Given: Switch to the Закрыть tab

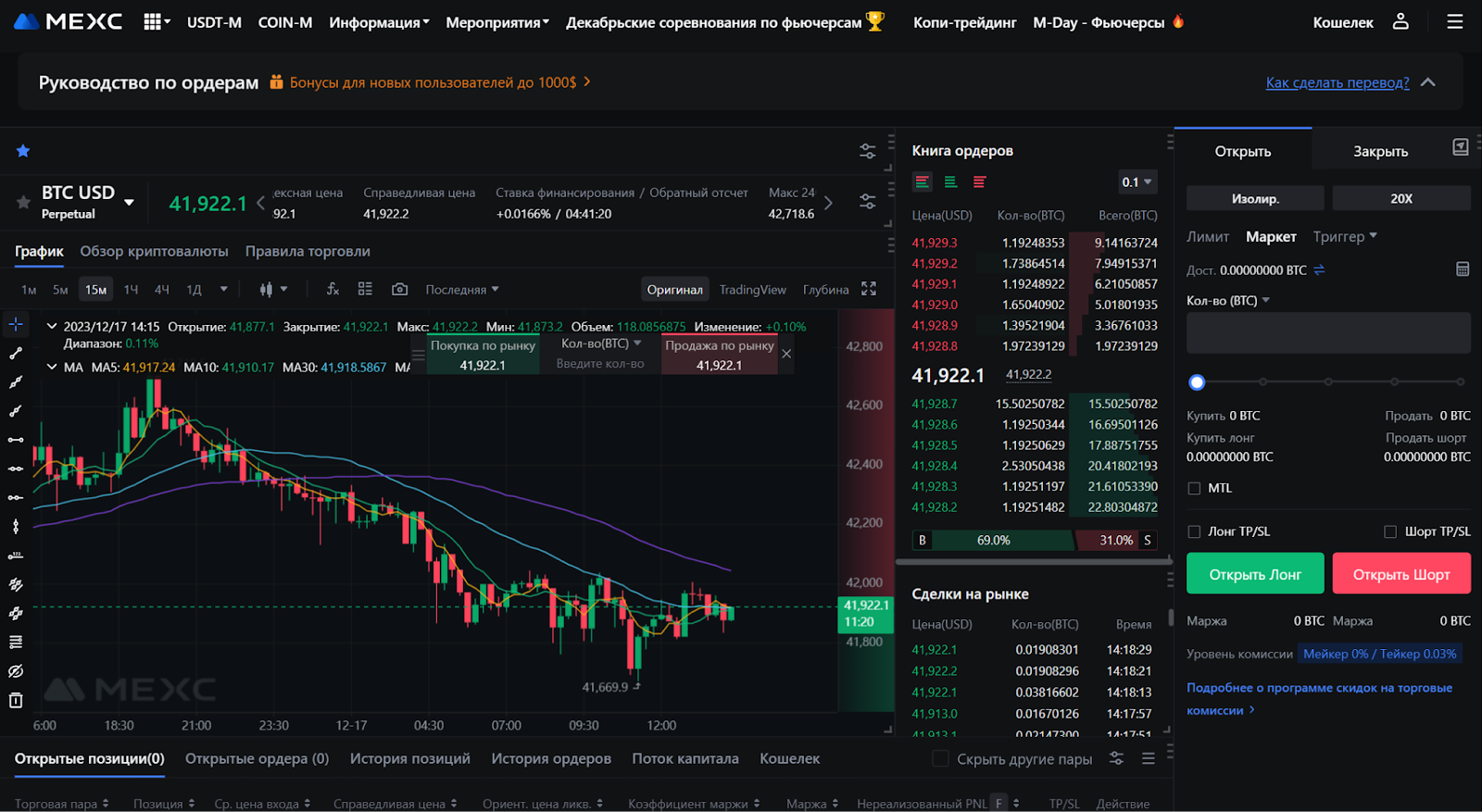Looking at the screenshot, I should pyautogui.click(x=1380, y=151).
